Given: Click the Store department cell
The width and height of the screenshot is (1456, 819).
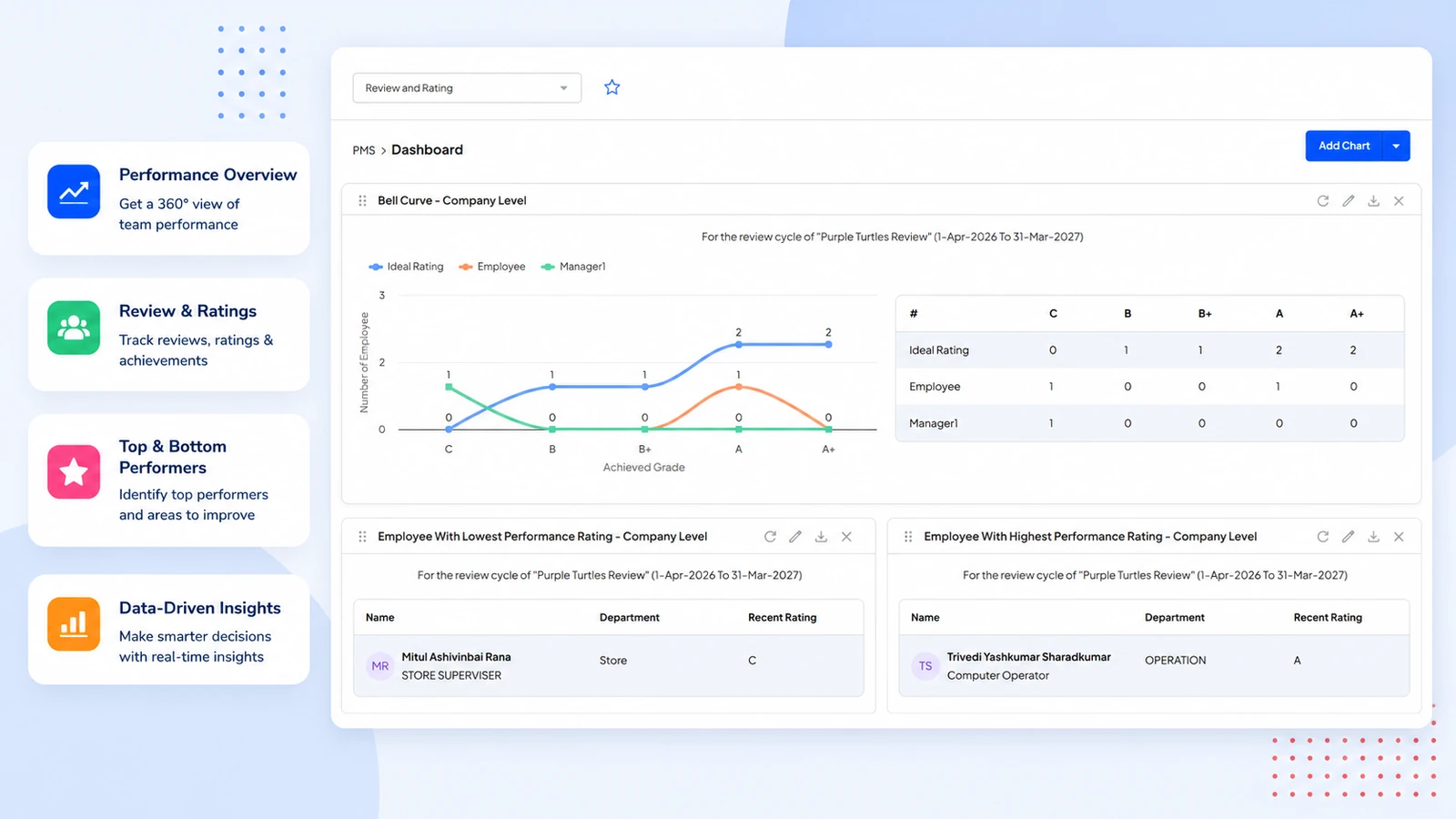Looking at the screenshot, I should (613, 661).
